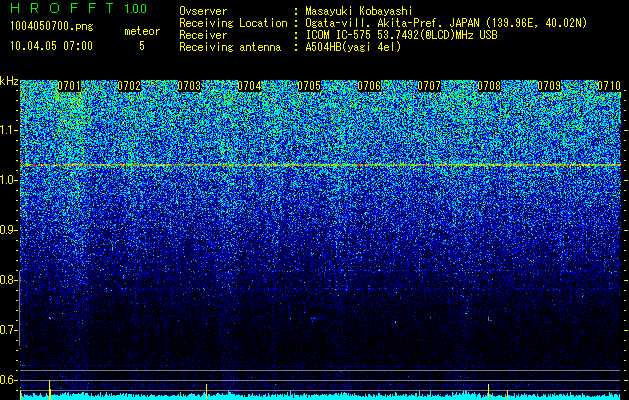This screenshot has width=629, height=400.
Task: Select the file name 1004050700.png
Action: [x=52, y=26]
